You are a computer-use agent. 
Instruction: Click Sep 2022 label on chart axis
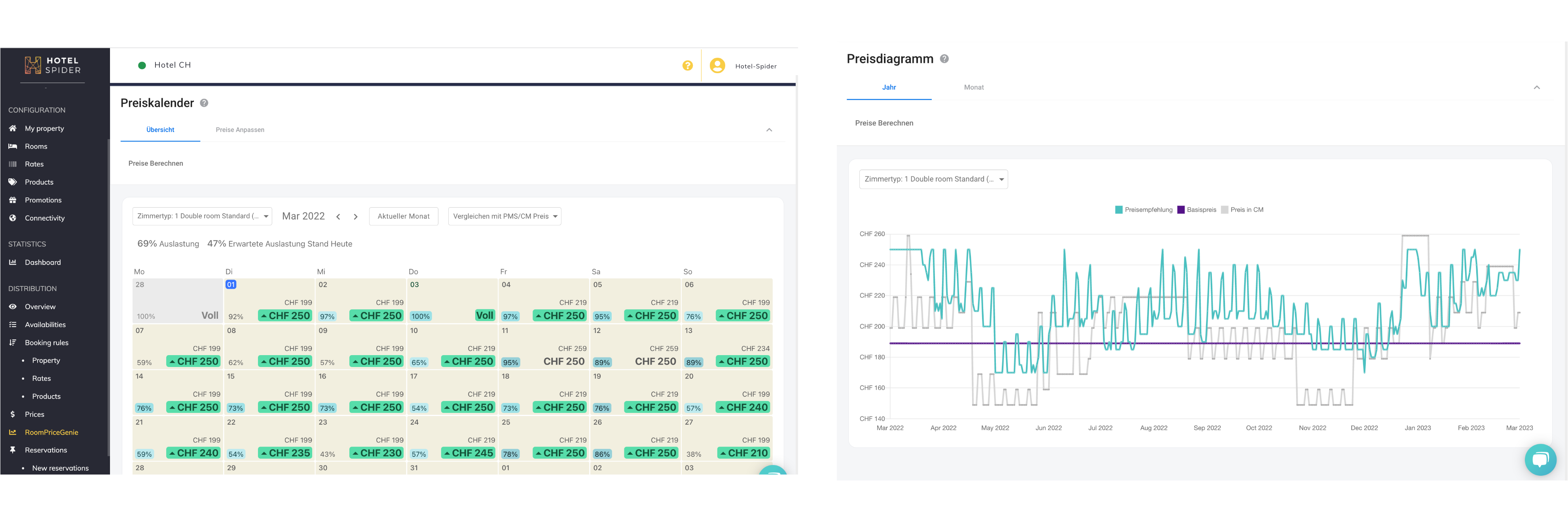(x=1207, y=428)
